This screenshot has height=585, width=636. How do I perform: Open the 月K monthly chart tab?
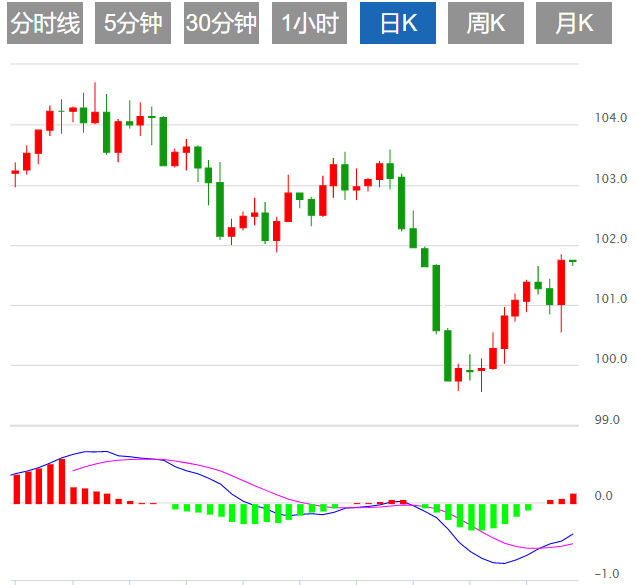pos(573,23)
